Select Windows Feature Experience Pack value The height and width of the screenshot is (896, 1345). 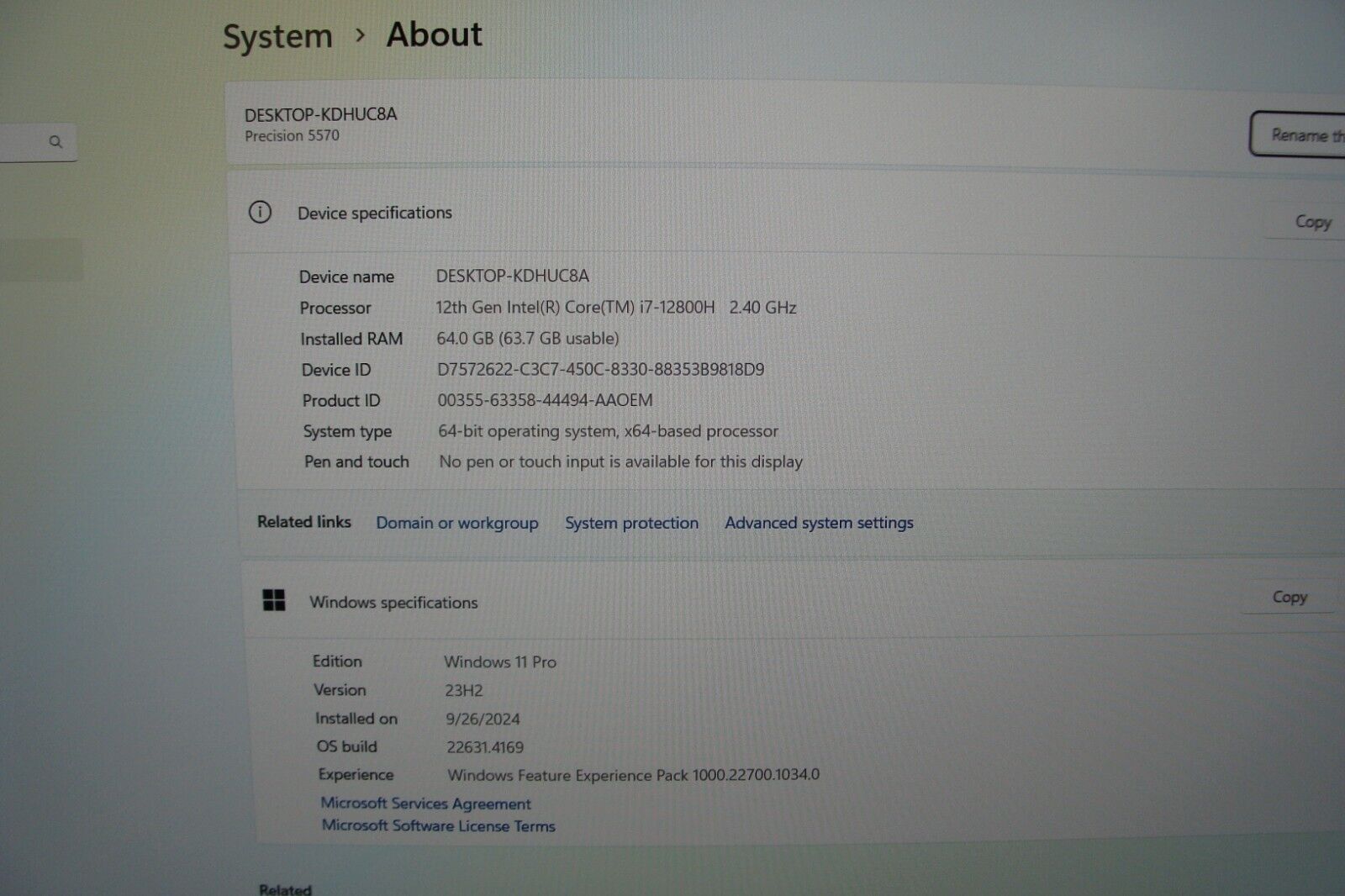(x=633, y=775)
